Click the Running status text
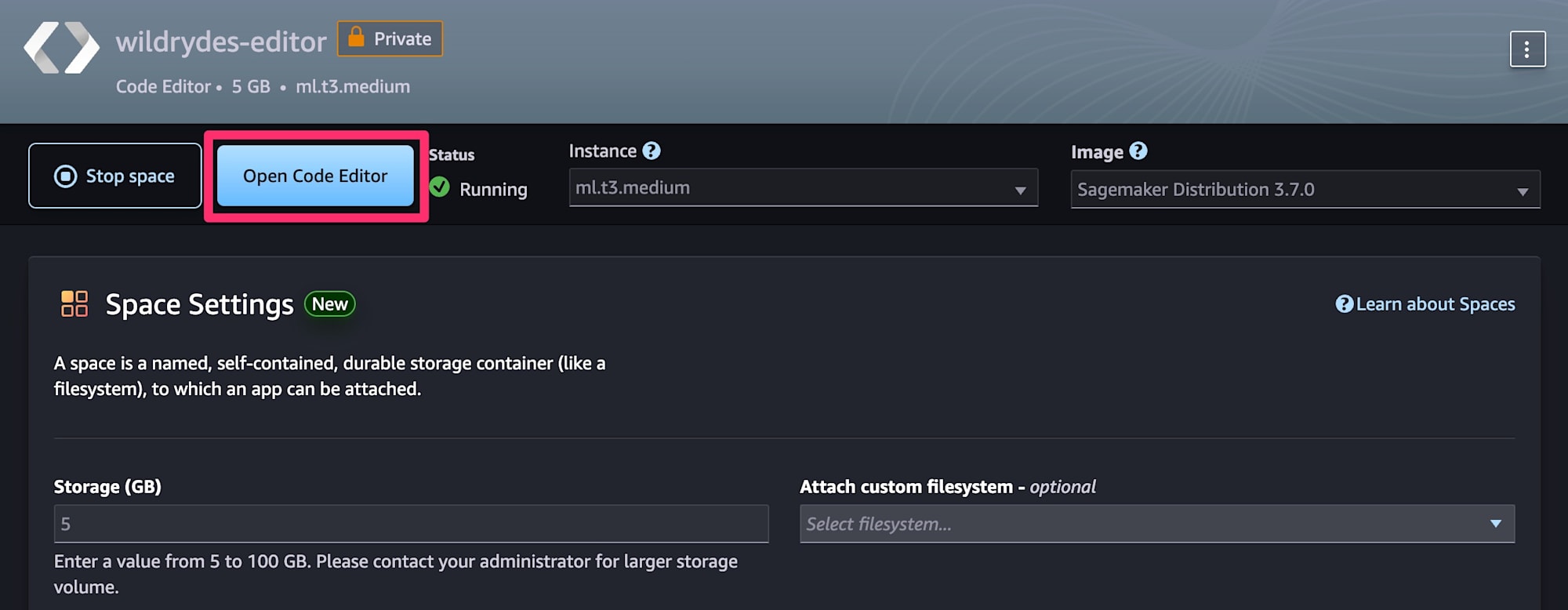 pyautogui.click(x=493, y=189)
